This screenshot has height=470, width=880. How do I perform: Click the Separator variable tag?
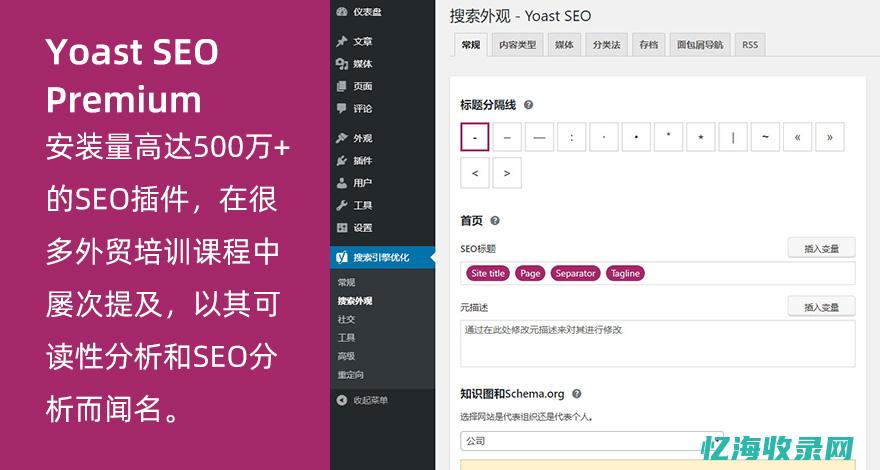tap(575, 273)
